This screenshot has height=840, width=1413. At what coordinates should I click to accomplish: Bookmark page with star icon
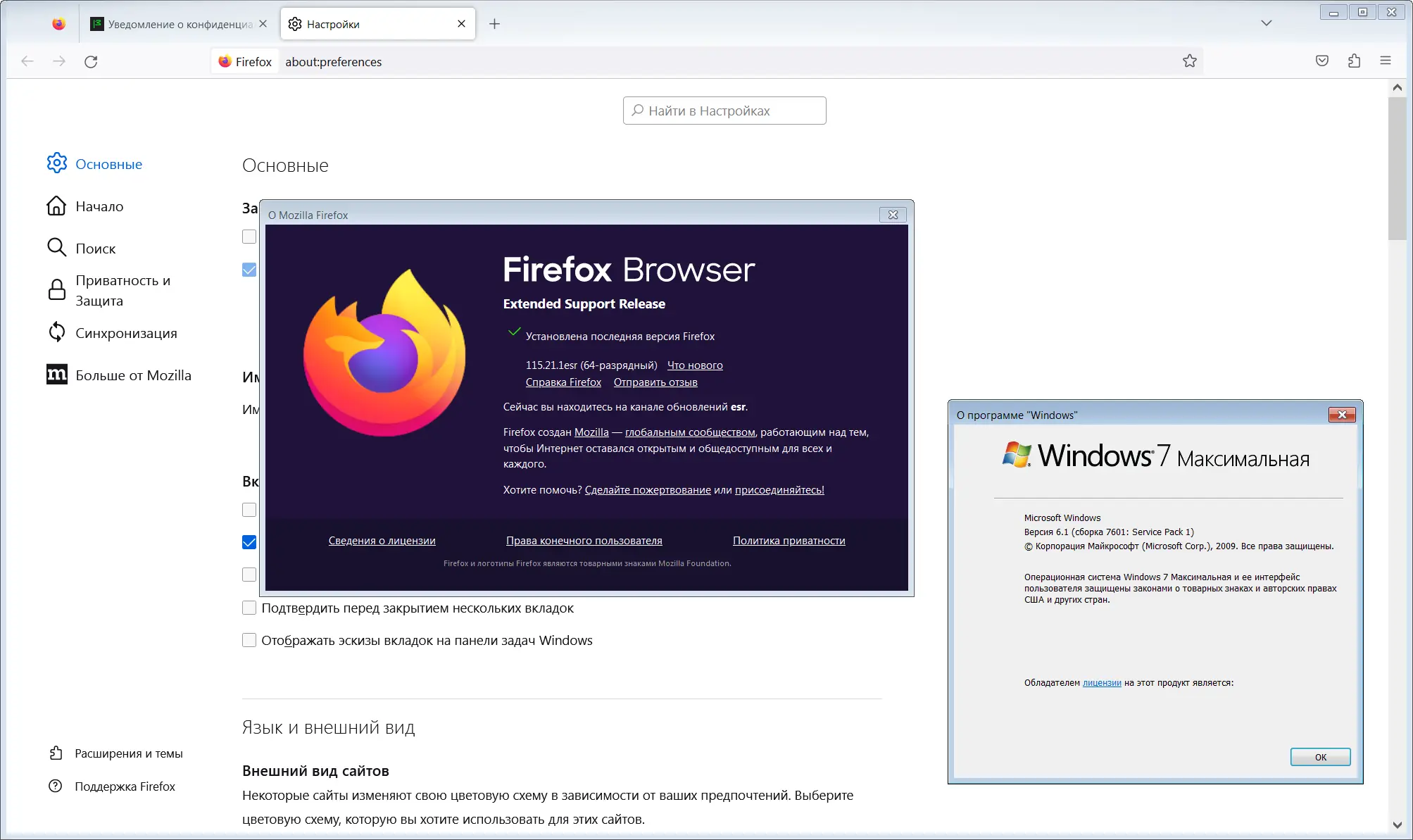[x=1189, y=61]
